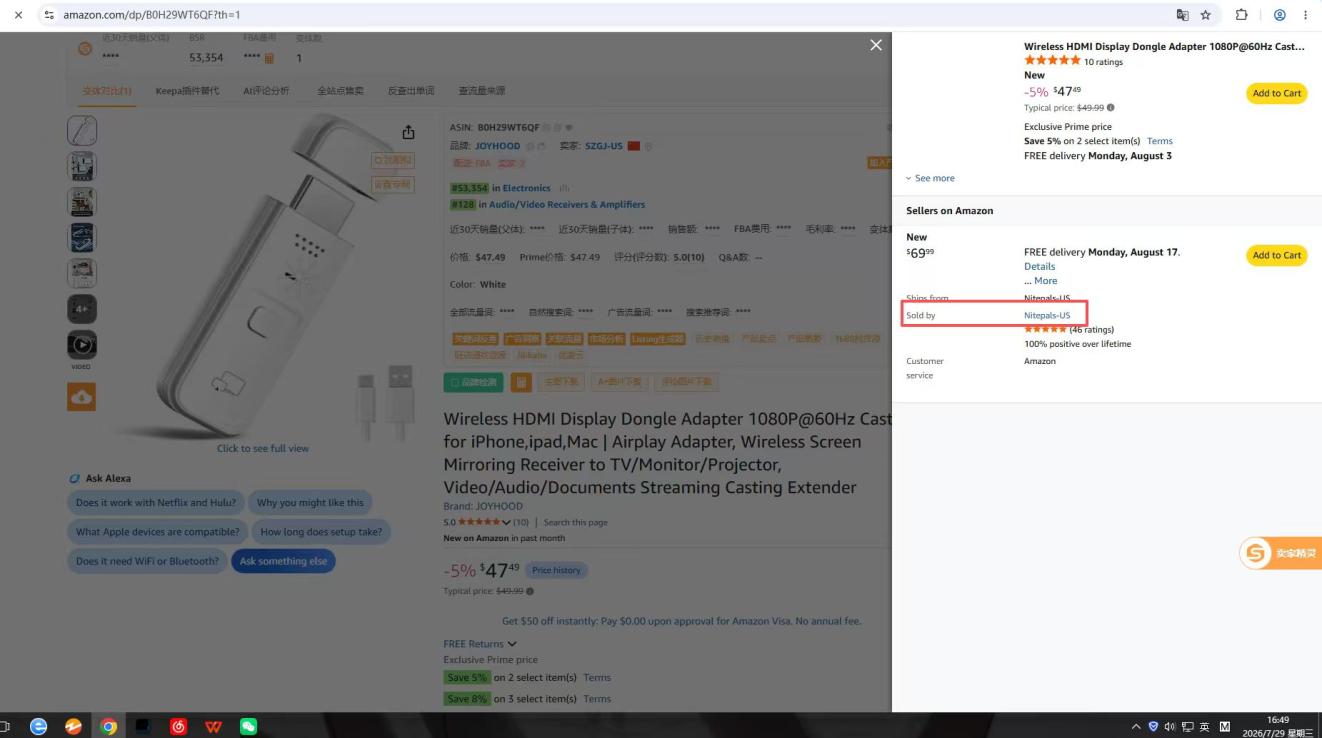This screenshot has width=1322, height=738.
Task: Select the second product thumbnail
Action: click(x=82, y=166)
